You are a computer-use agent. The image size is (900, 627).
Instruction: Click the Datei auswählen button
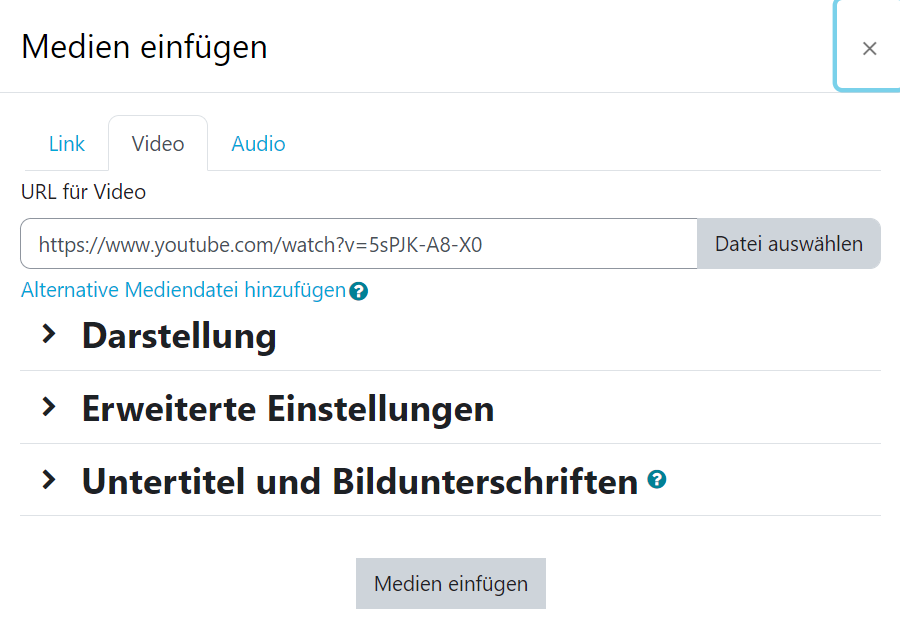[x=789, y=243]
